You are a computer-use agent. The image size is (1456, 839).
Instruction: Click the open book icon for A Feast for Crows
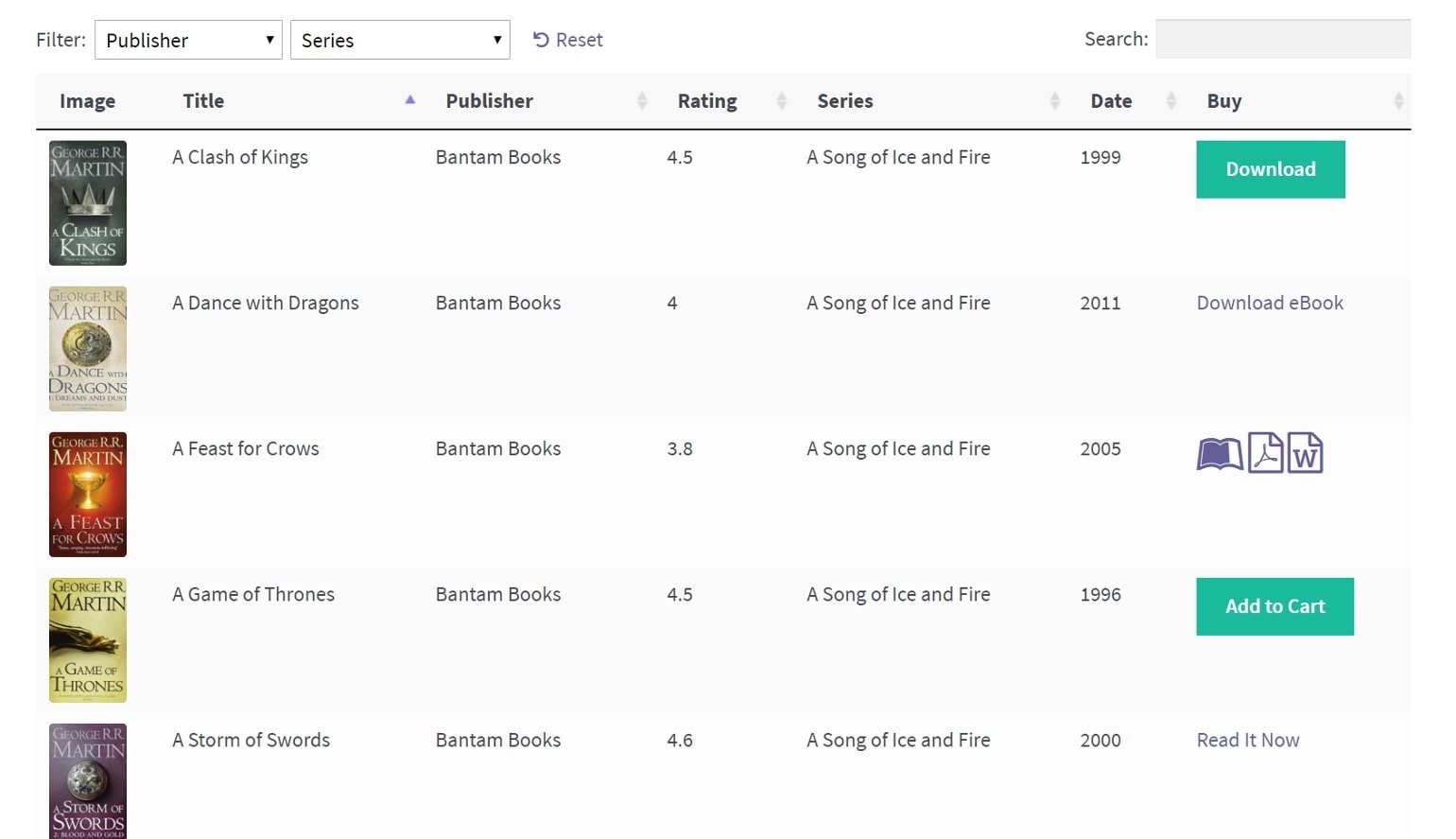coord(1220,454)
